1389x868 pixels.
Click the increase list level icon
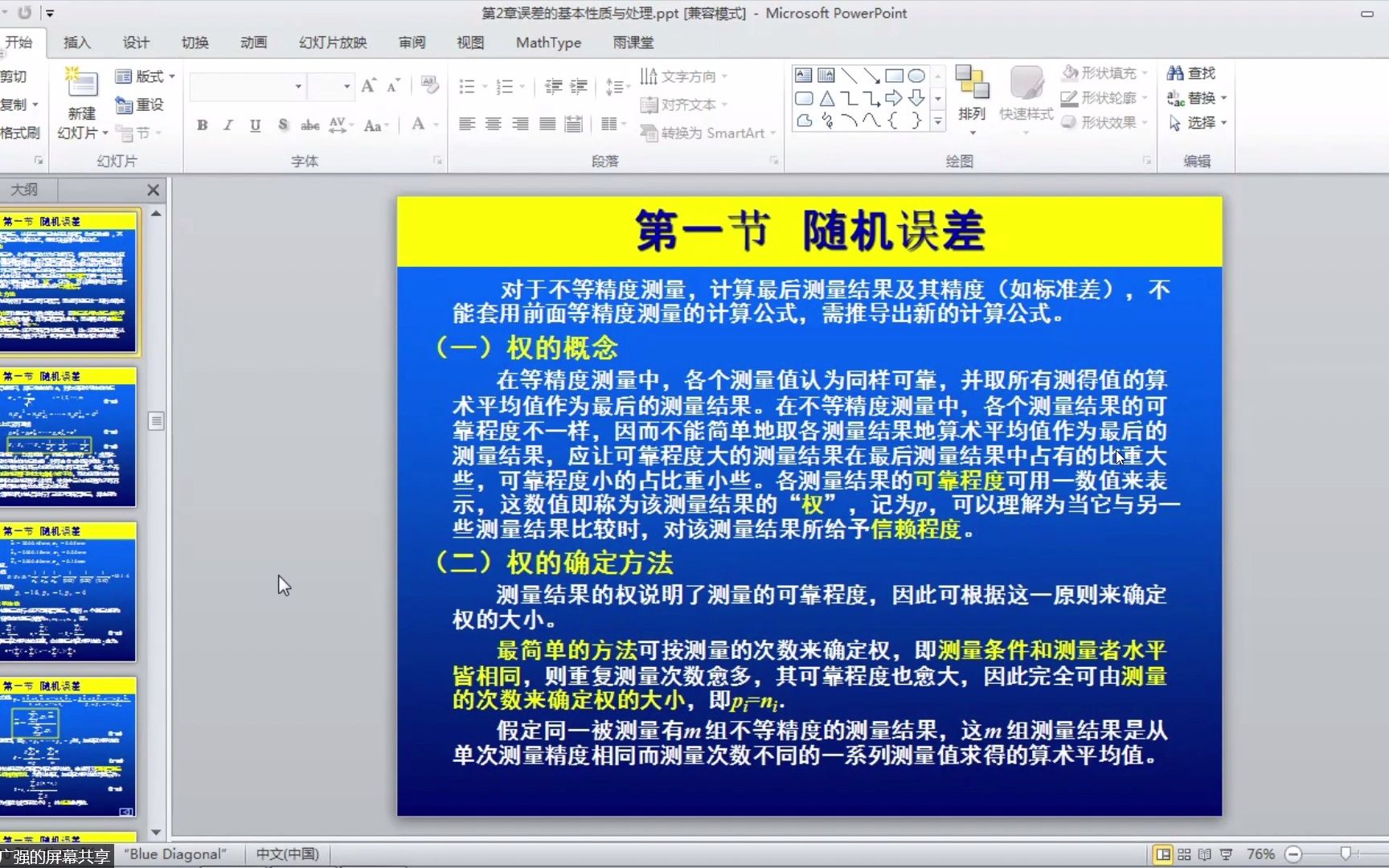tap(579, 86)
